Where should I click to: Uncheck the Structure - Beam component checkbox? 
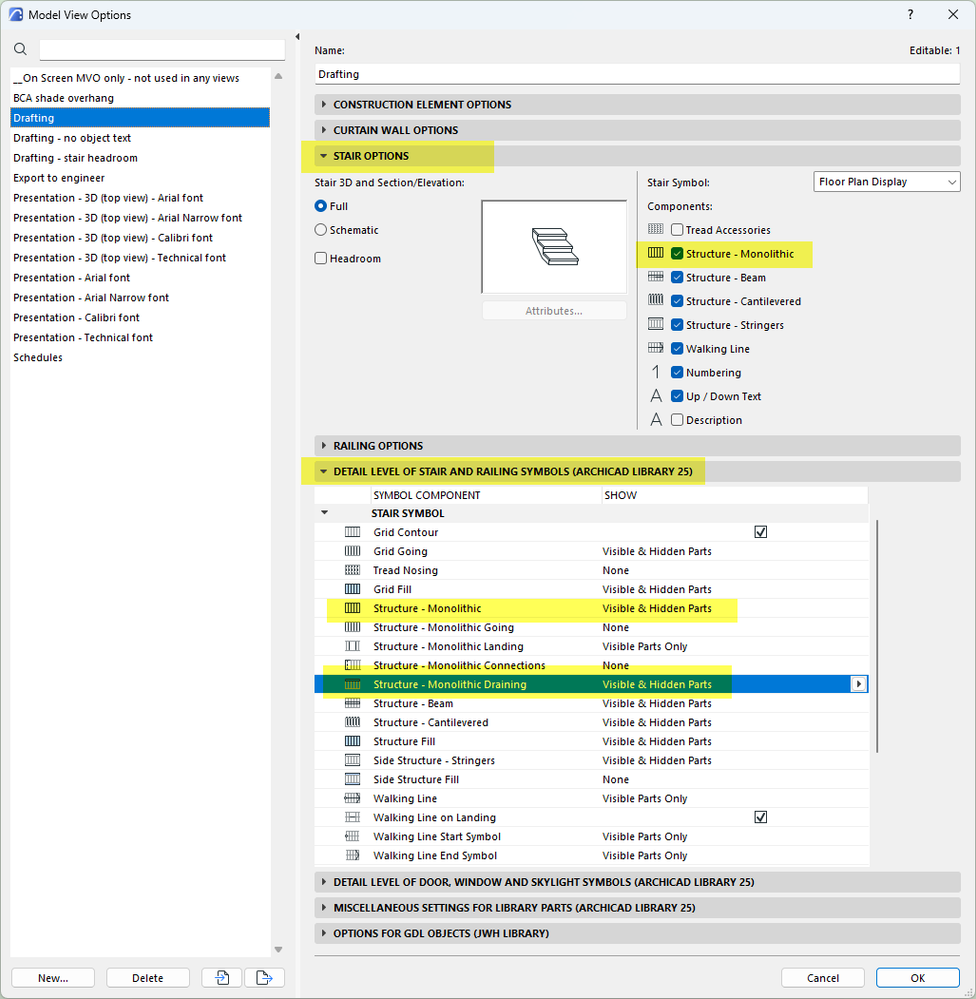coord(677,277)
